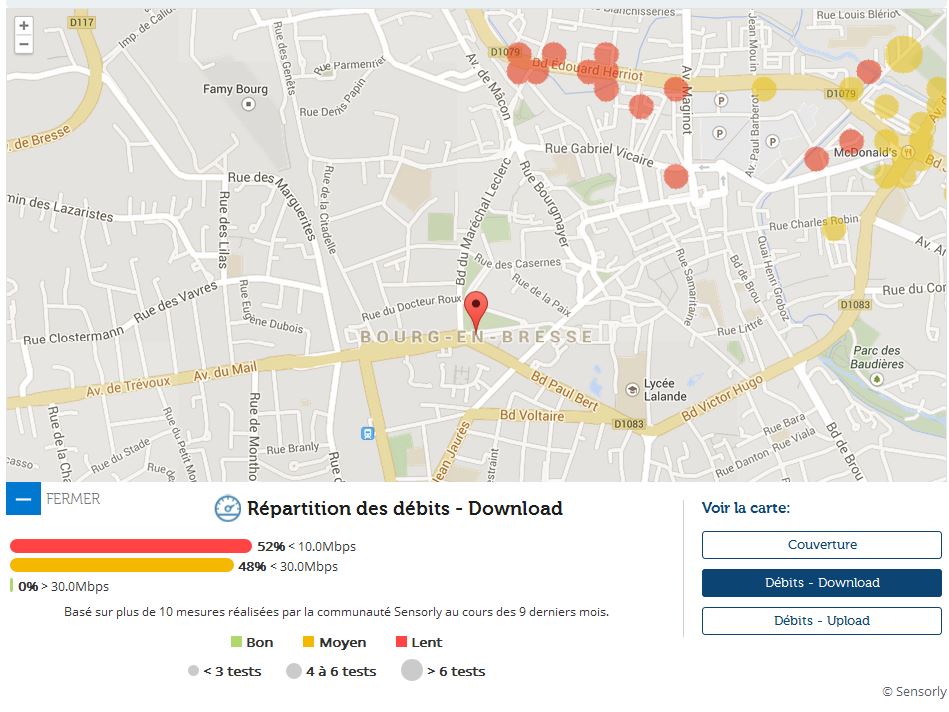
Task: Click the Sensorly copyright link
Action: (914, 691)
